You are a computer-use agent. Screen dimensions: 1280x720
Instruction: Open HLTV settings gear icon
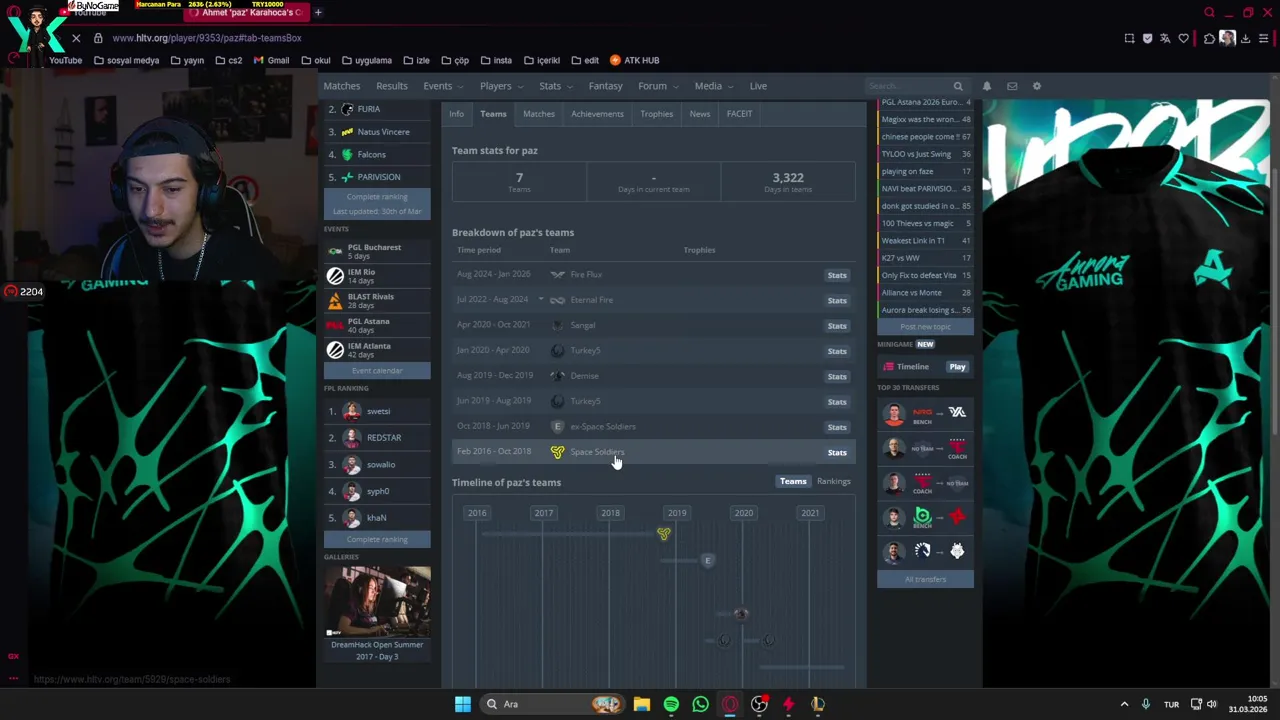click(1037, 86)
